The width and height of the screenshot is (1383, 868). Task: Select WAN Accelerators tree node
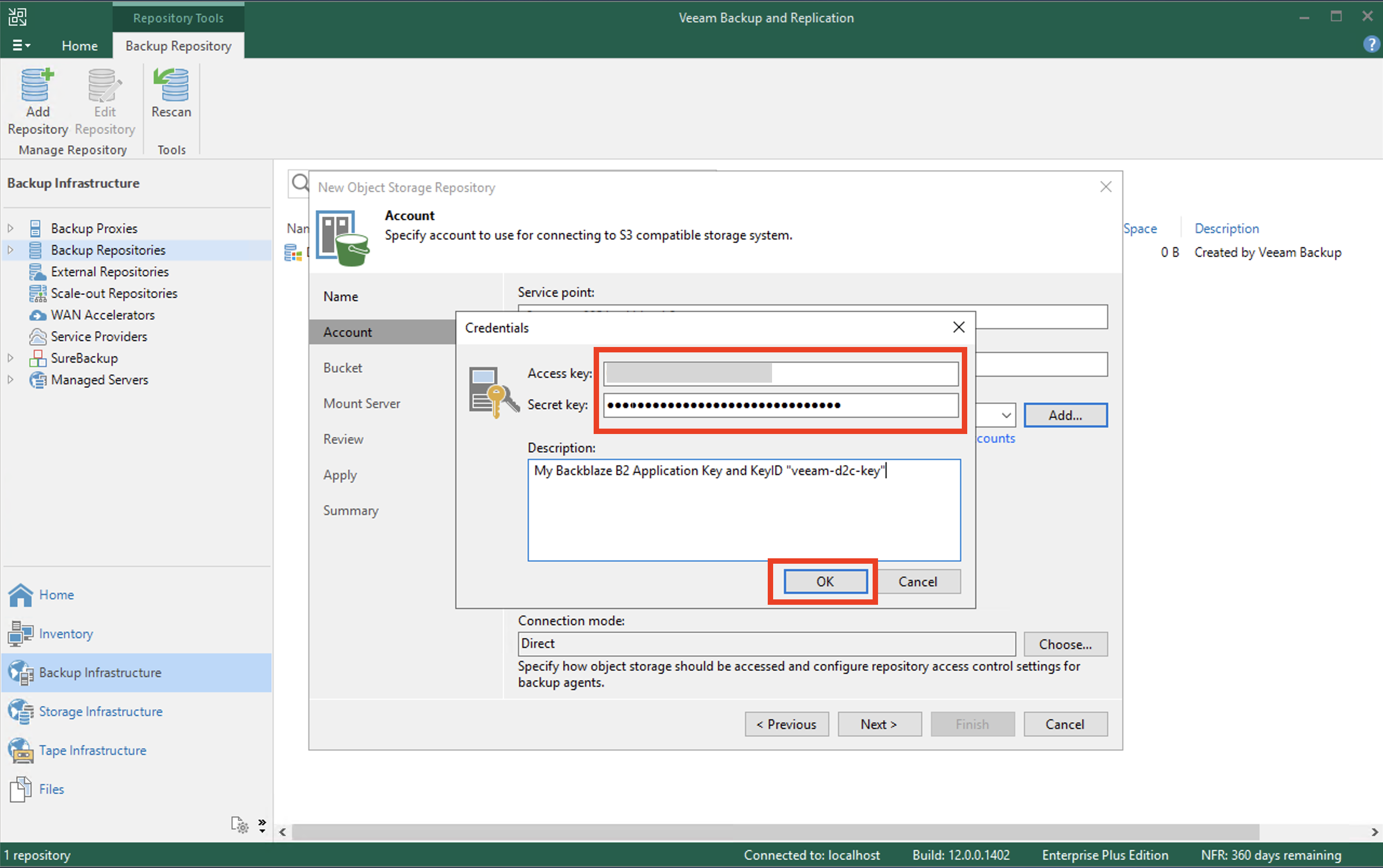(103, 315)
